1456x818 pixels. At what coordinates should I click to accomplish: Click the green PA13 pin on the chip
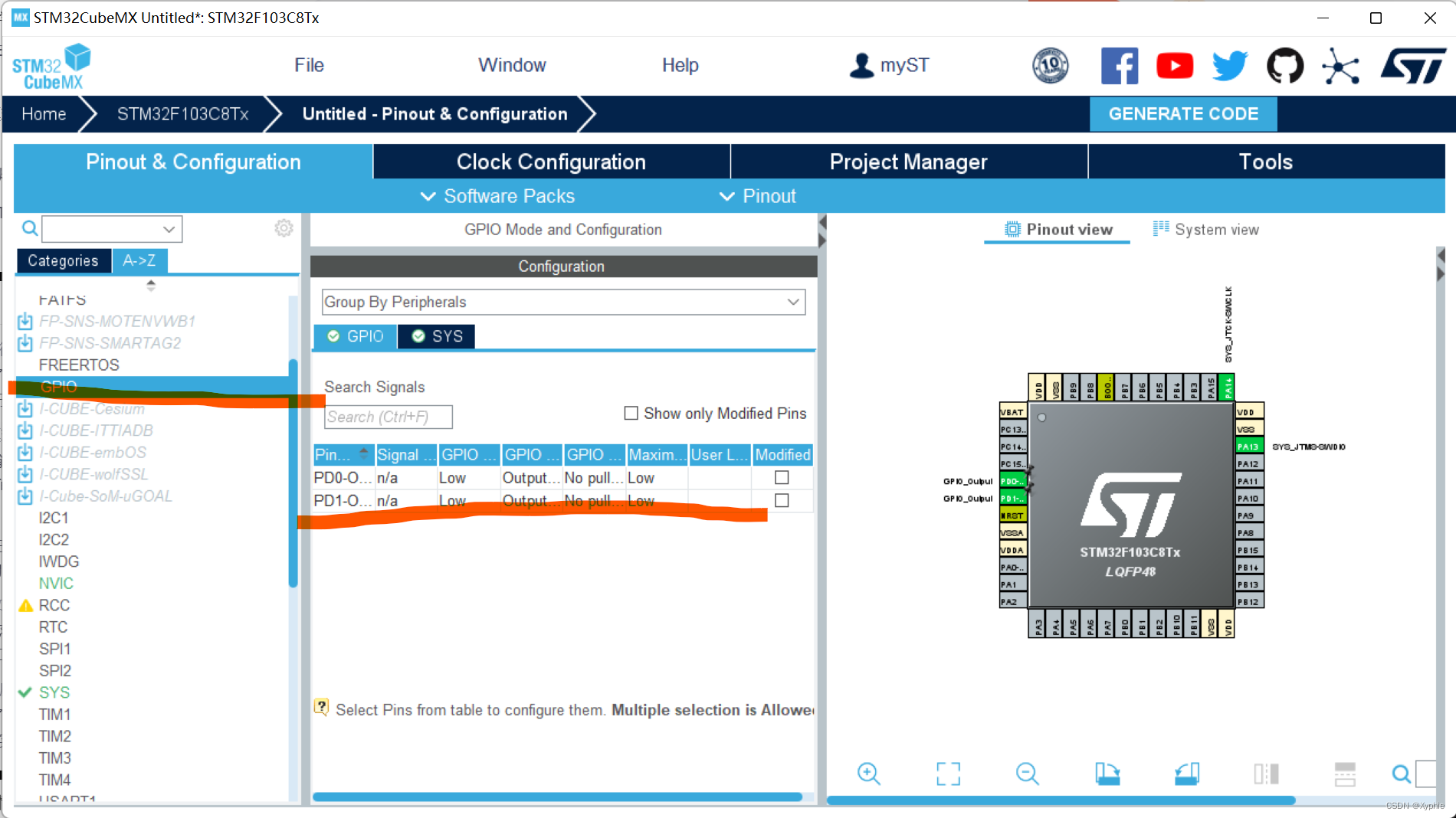pyautogui.click(x=1248, y=447)
